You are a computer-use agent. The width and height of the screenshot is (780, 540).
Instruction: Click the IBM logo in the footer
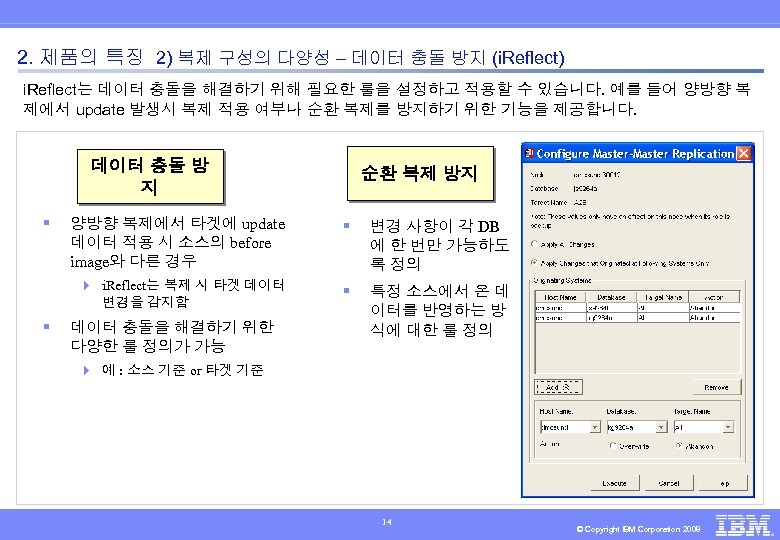point(745,525)
